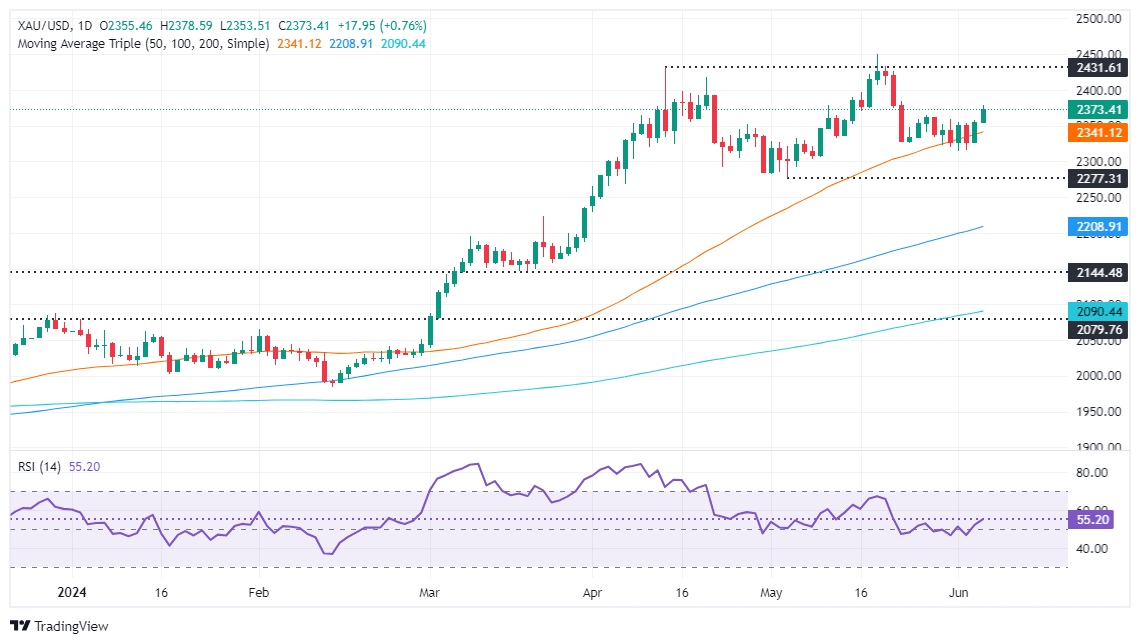Select the XAU/USD symbol title
This screenshot has height=644, width=1140.
click(x=44, y=25)
